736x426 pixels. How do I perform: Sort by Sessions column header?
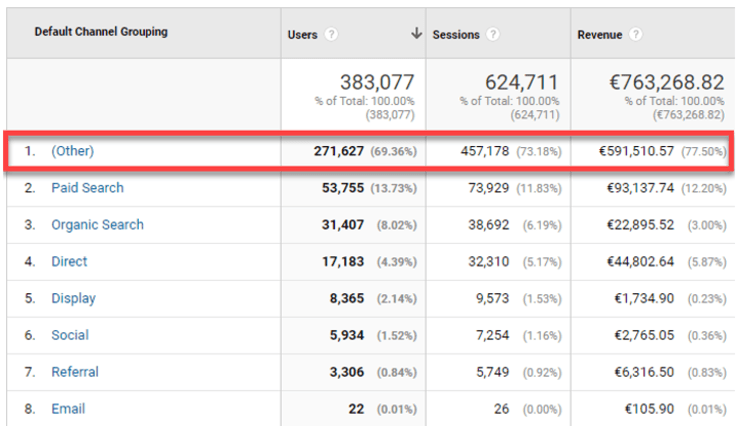[456, 35]
